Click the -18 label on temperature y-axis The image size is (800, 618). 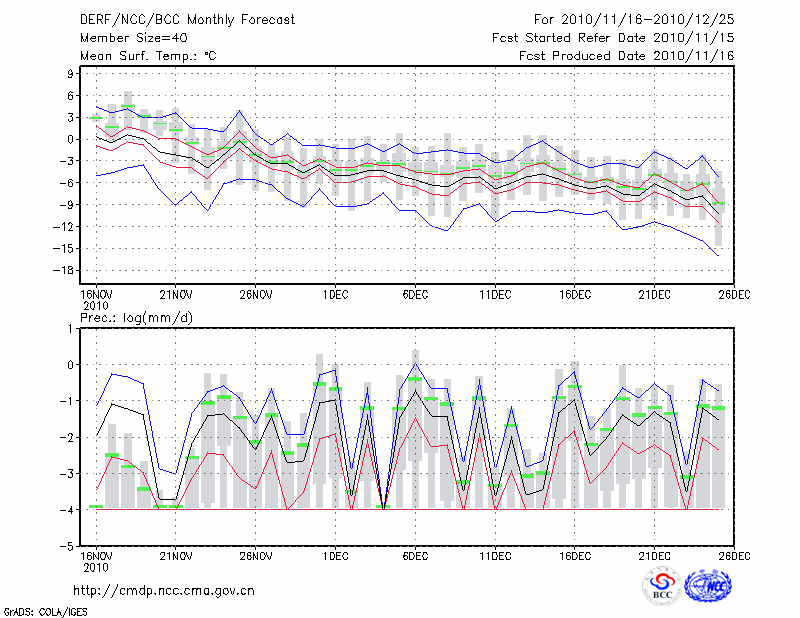coord(68,270)
